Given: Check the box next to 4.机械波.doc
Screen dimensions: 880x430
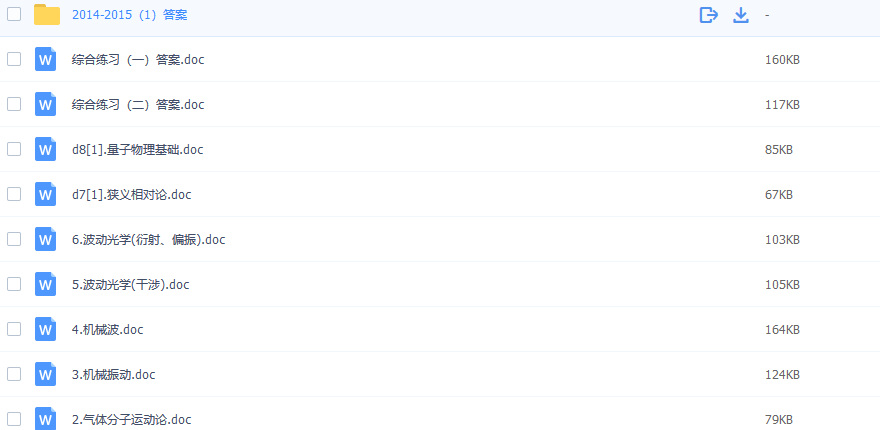Looking at the screenshot, I should click(x=14, y=328).
